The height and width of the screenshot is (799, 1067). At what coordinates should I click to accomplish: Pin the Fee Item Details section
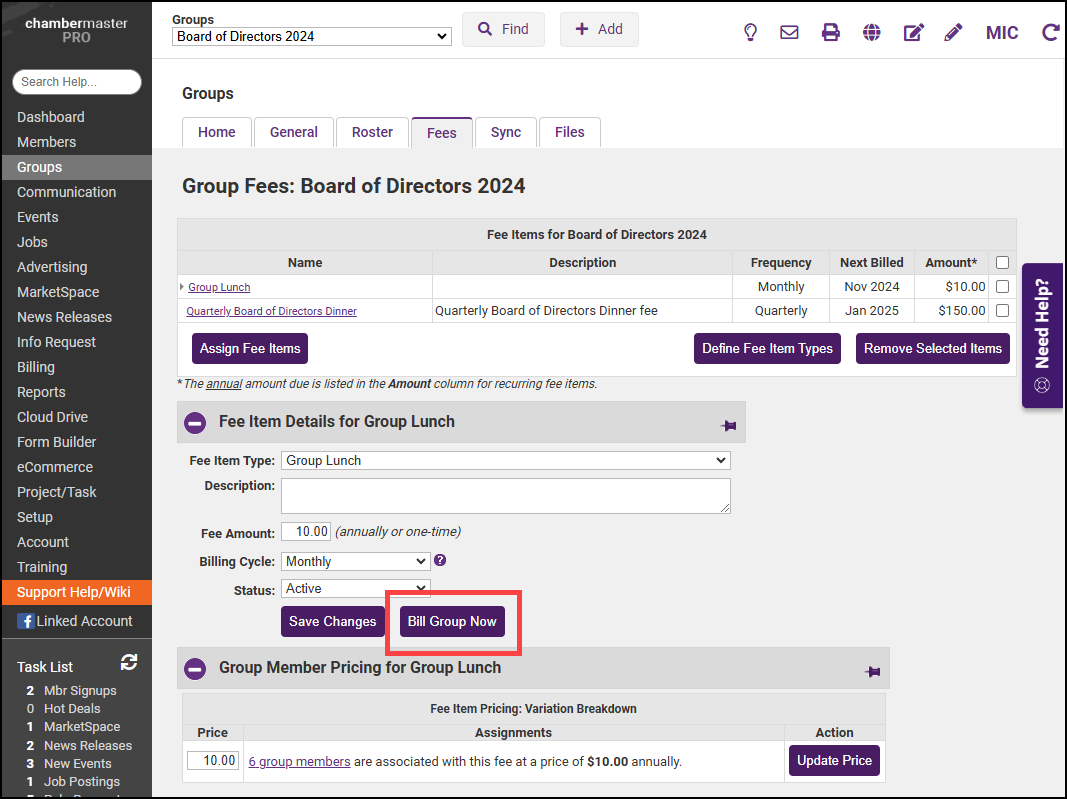[x=728, y=425]
